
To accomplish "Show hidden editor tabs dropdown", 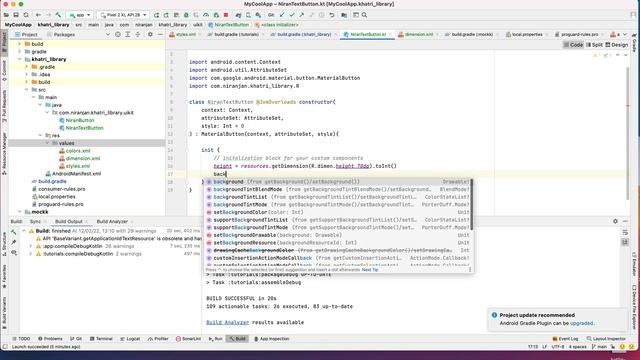I will pos(625,35).
